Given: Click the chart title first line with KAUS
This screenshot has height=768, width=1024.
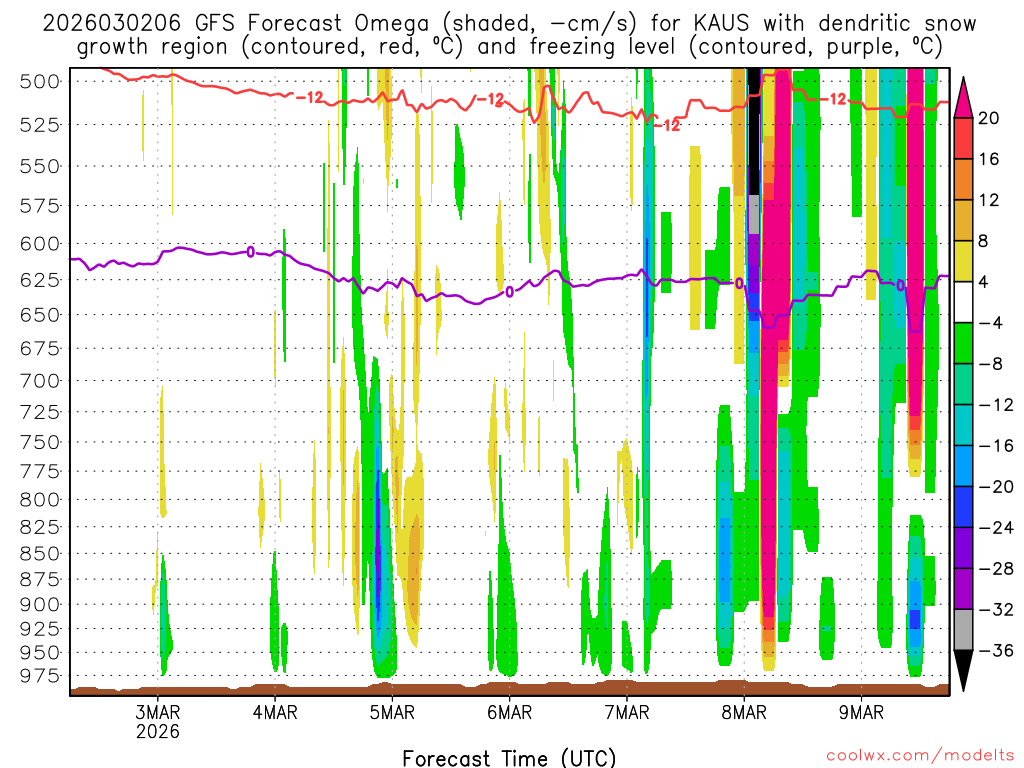Looking at the screenshot, I should (509, 23).
